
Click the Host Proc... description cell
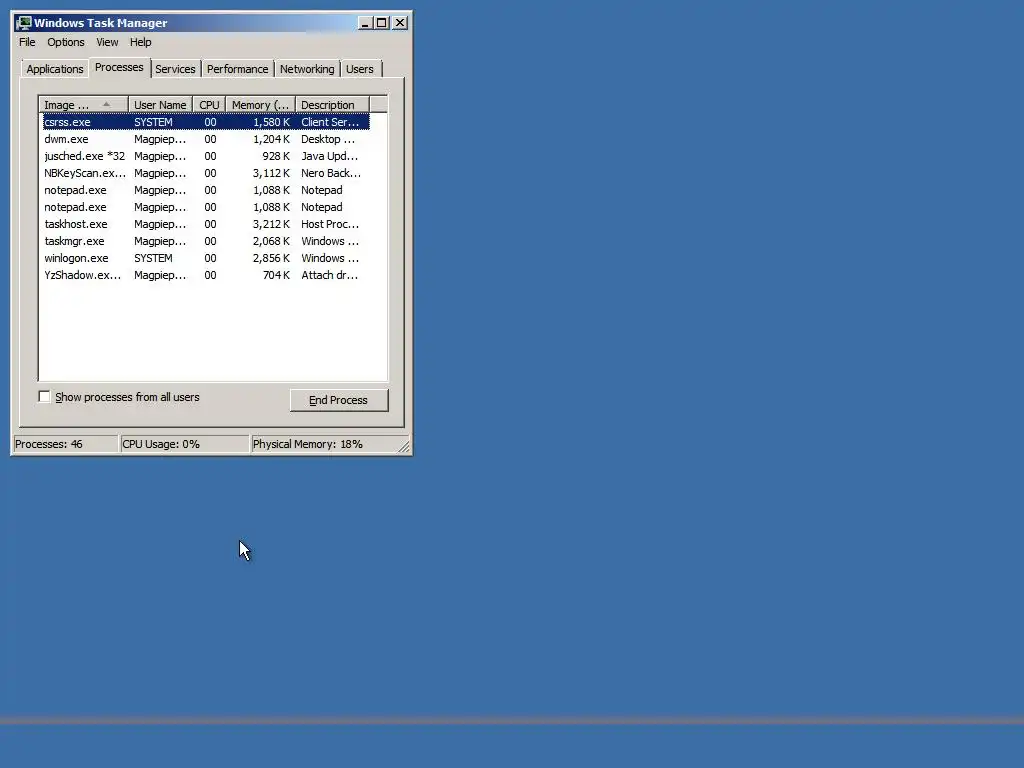click(x=330, y=224)
